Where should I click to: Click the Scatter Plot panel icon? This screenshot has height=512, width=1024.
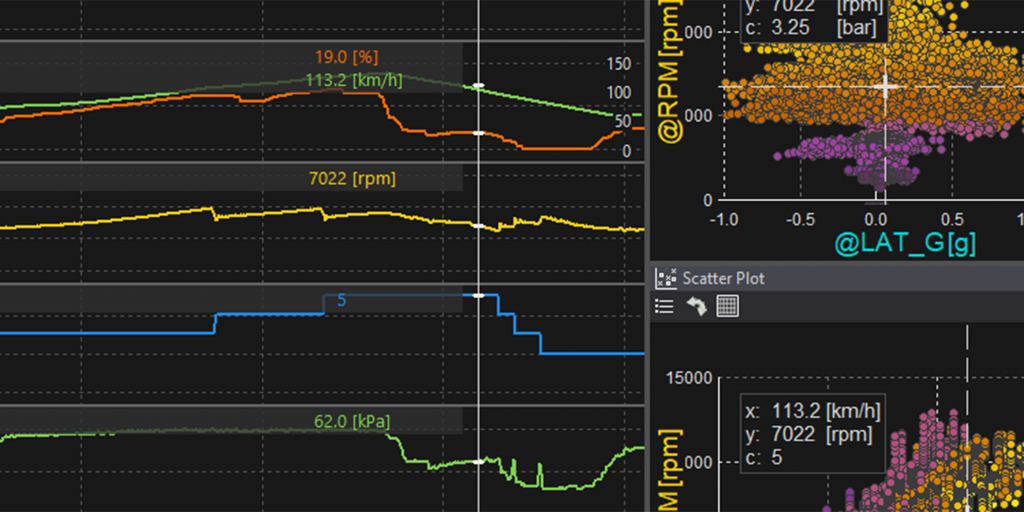[x=665, y=278]
